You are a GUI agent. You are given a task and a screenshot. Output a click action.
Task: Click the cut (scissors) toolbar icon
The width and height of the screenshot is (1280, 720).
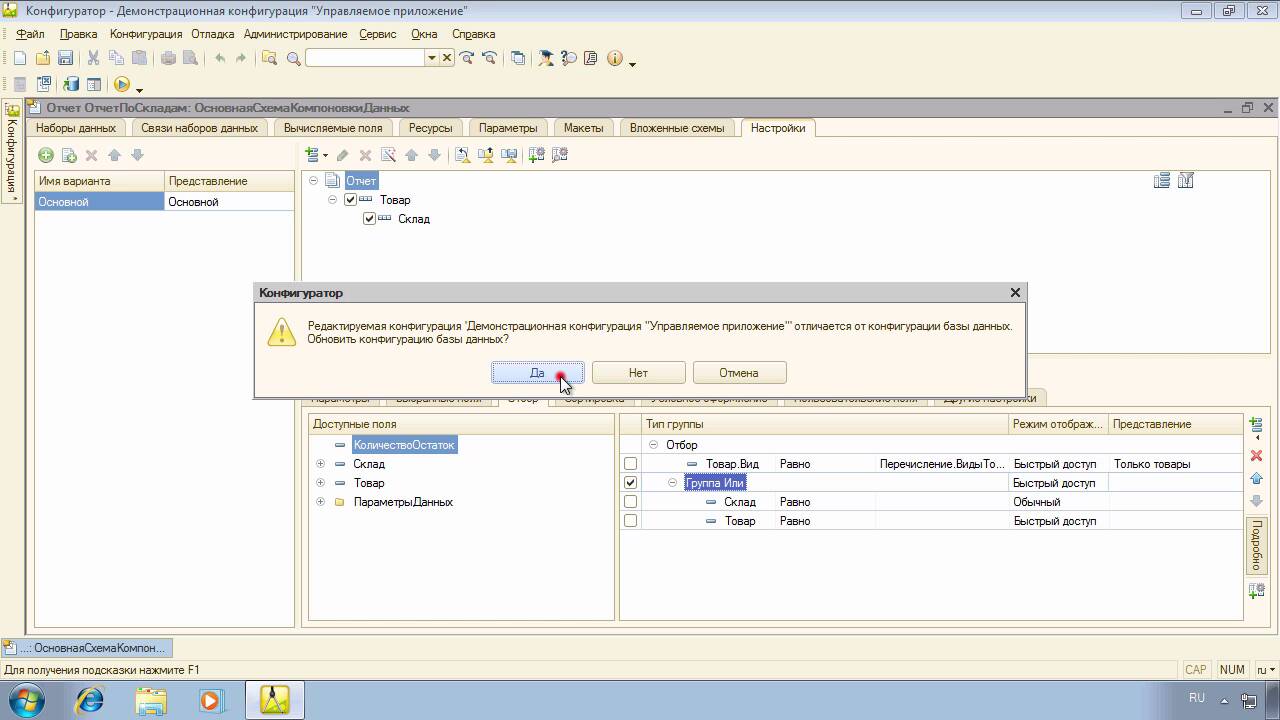93,58
